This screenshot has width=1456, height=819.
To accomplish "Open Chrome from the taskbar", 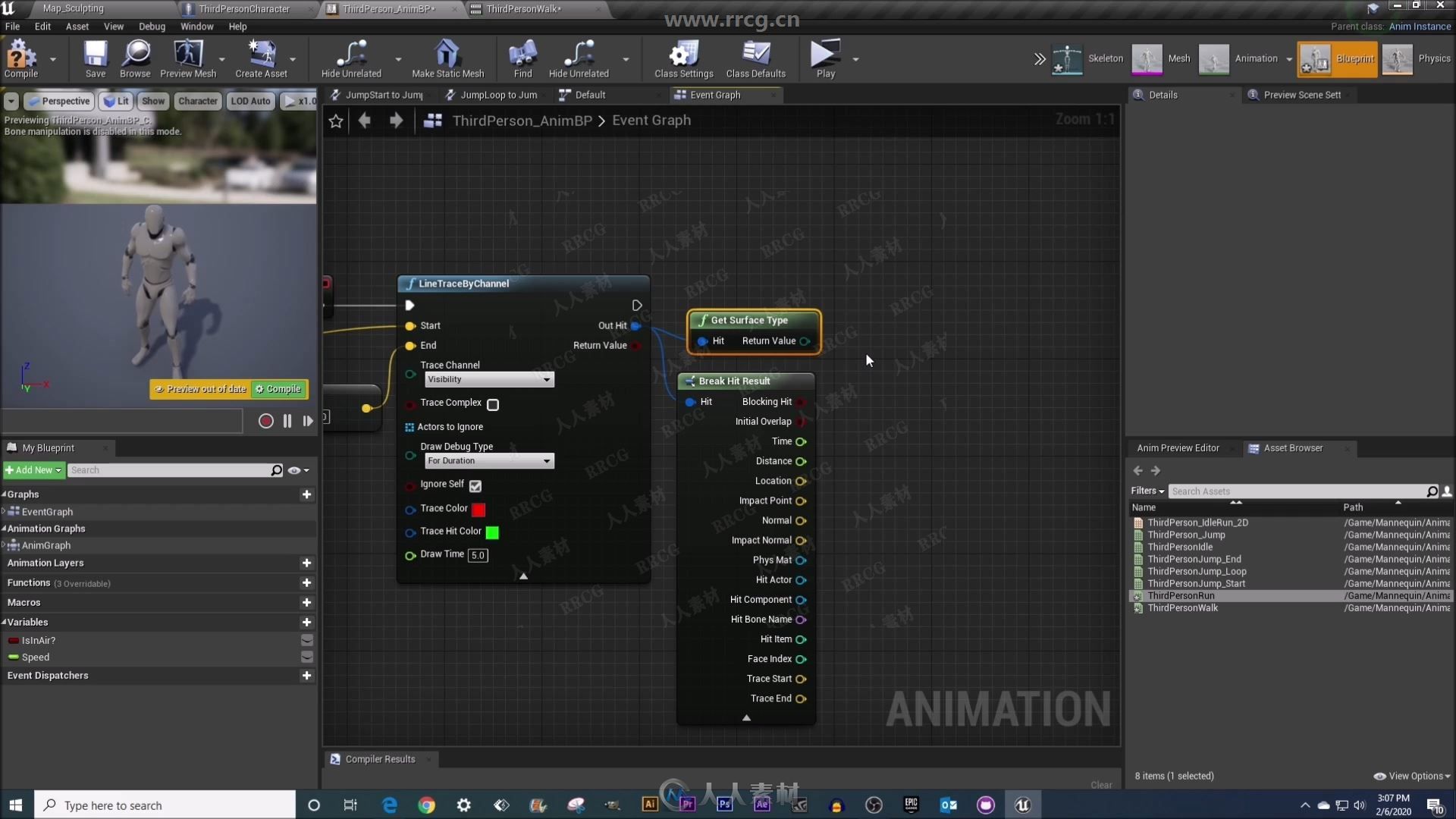I will tap(426, 805).
